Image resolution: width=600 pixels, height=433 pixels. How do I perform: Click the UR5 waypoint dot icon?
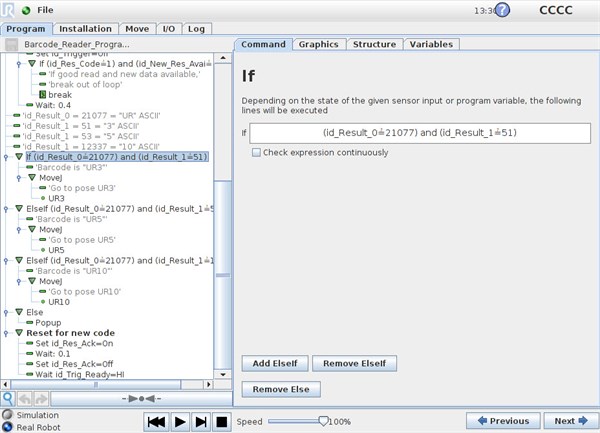pyautogui.click(x=43, y=250)
